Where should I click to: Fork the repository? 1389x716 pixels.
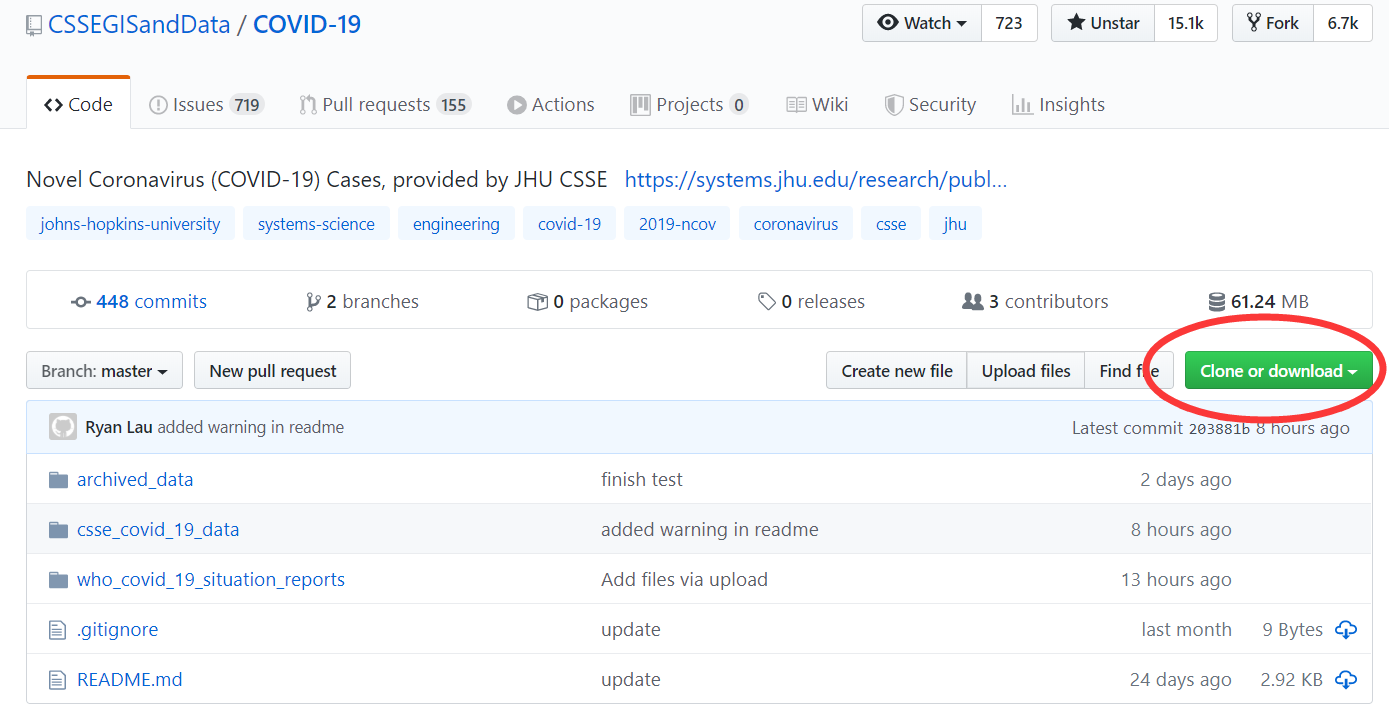point(1272,23)
